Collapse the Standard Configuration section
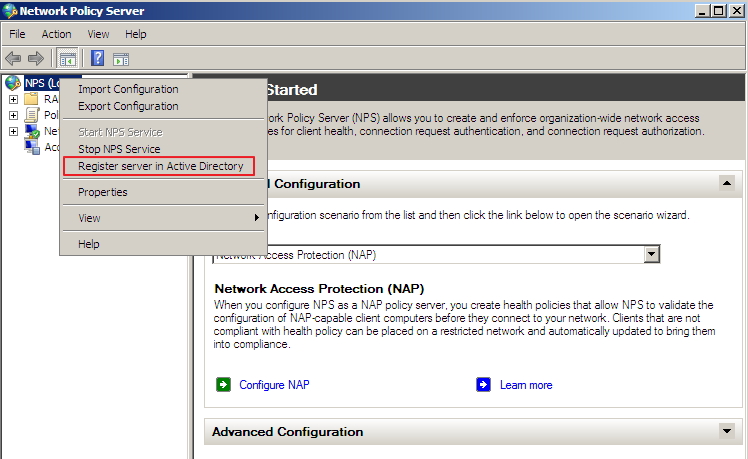Screen dimensions: 748x459 click(725, 183)
